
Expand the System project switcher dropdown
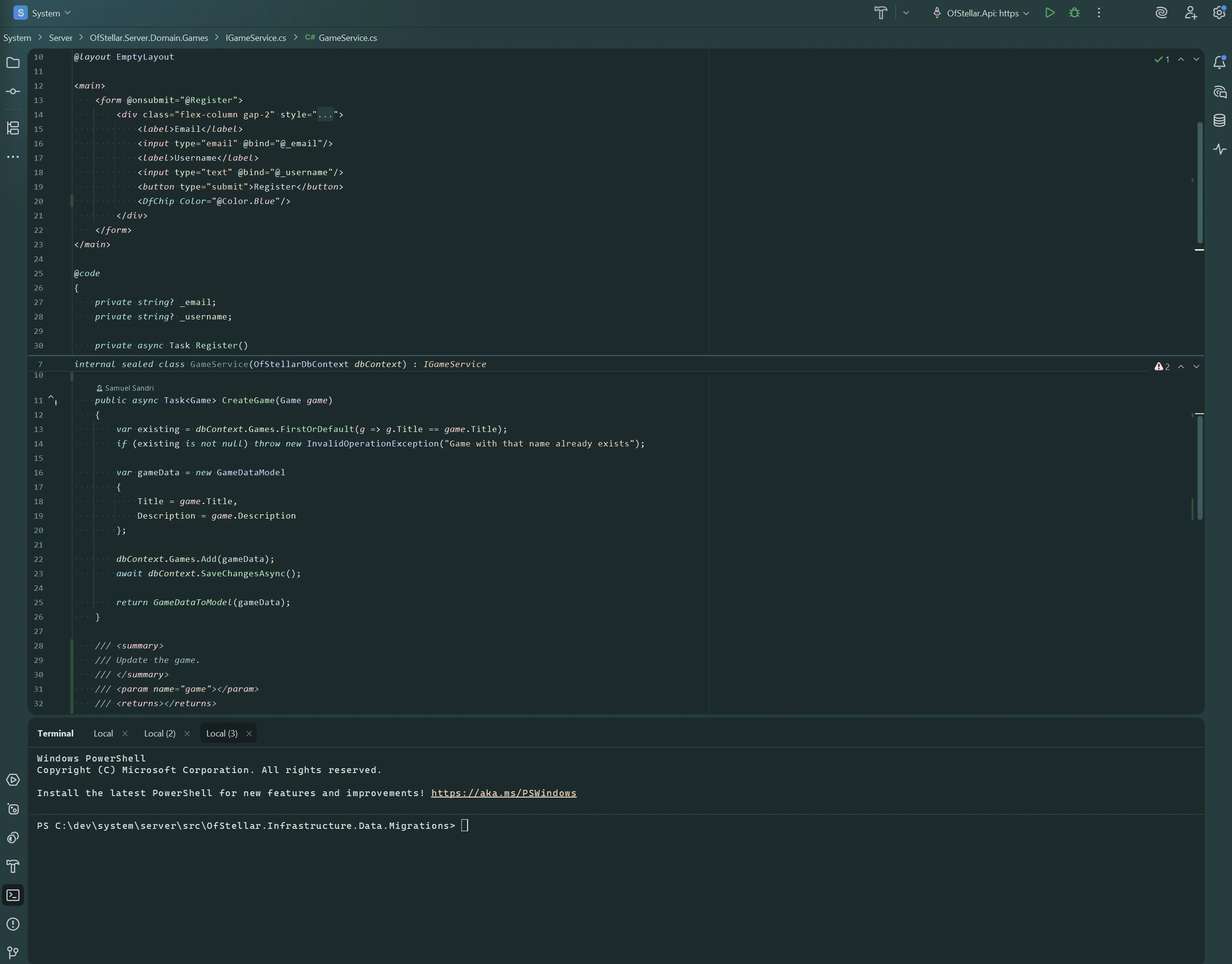[x=68, y=13]
